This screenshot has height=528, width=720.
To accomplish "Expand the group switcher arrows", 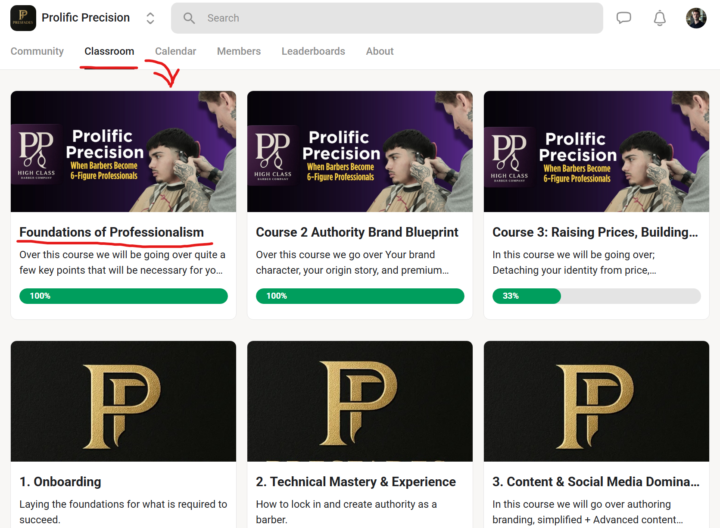I will coord(150,18).
